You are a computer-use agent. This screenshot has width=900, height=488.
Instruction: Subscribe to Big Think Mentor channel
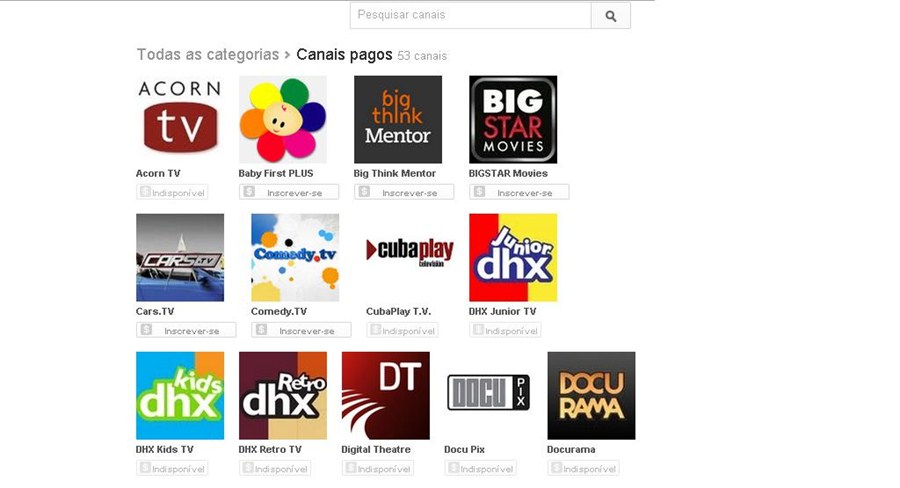[x=403, y=192]
